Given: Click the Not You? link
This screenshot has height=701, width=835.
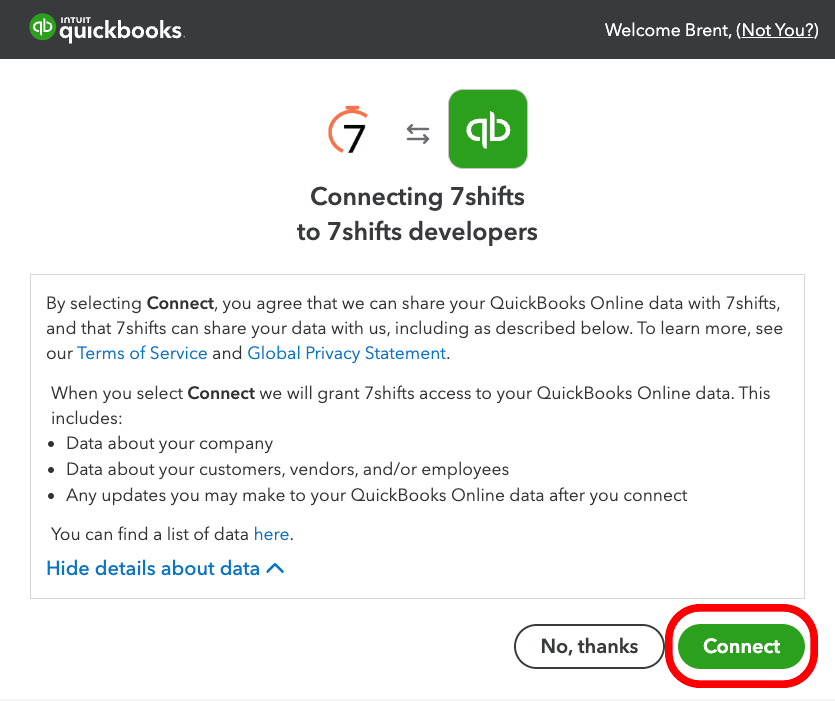Looking at the screenshot, I should 777,30.
